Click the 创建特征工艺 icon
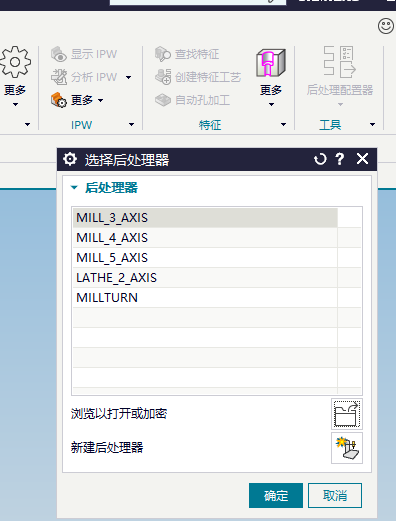 [x=163, y=77]
